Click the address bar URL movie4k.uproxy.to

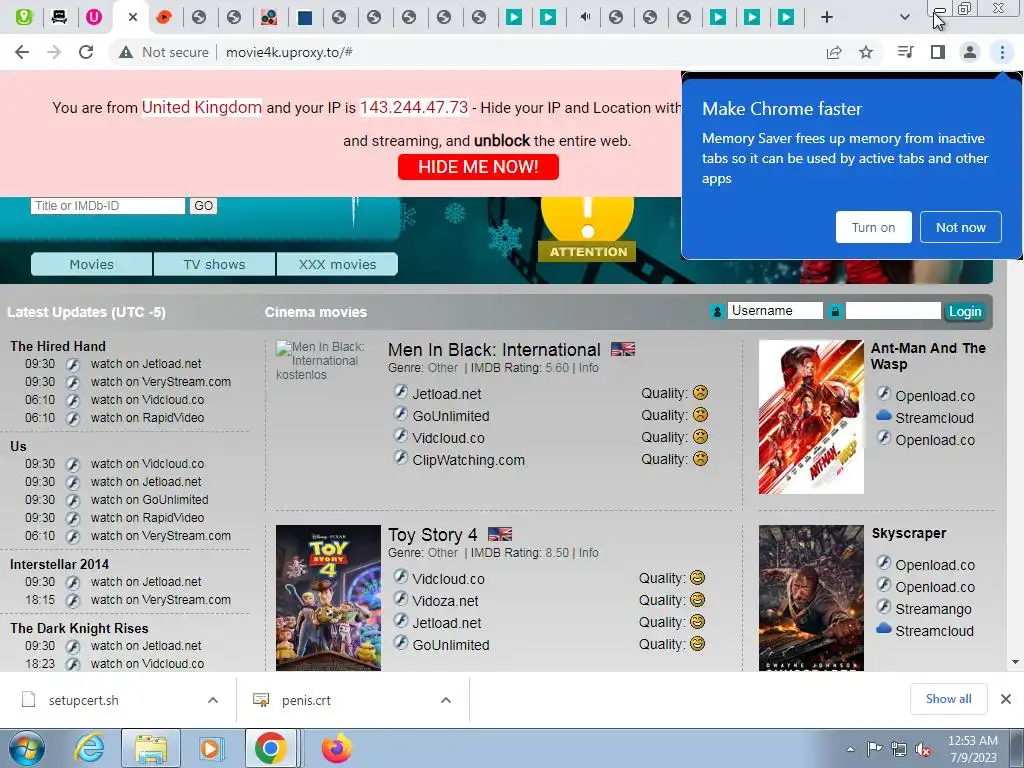pos(289,52)
